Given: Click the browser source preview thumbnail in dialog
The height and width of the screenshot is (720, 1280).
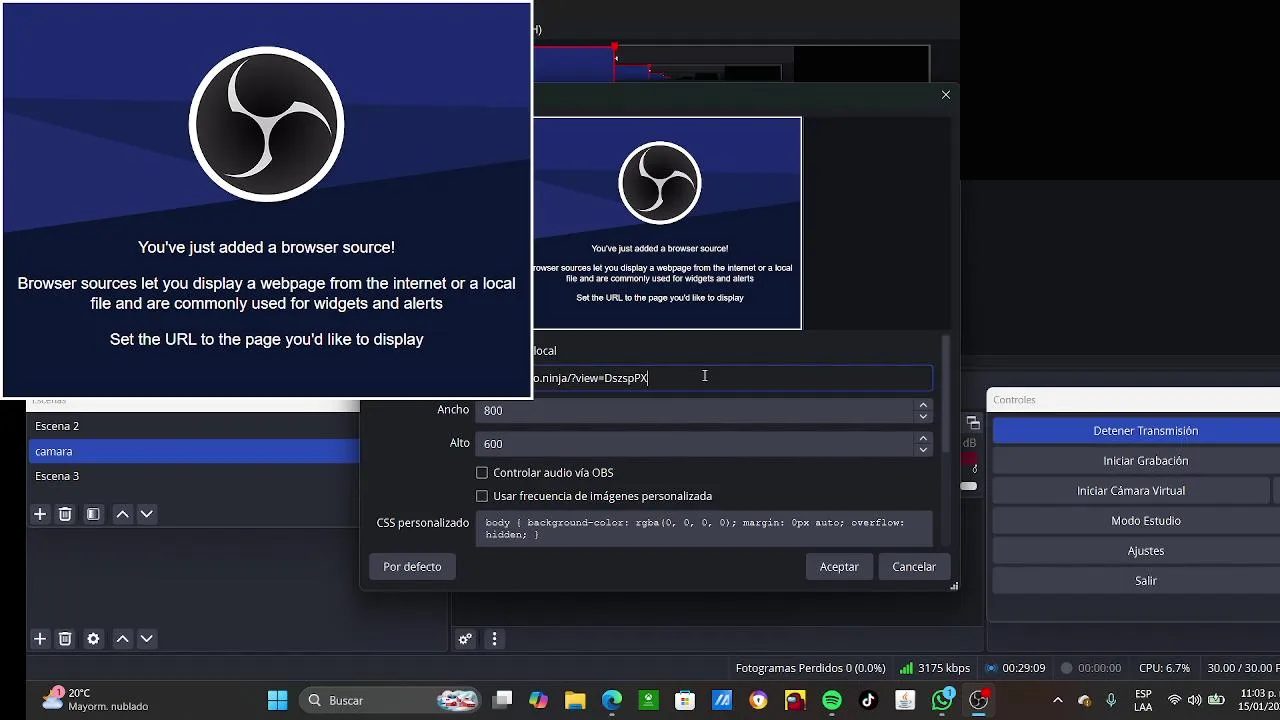Looking at the screenshot, I should click(x=667, y=223).
